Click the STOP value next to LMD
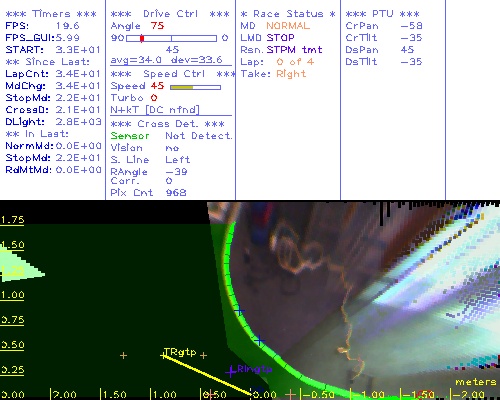500x400 pixels. coord(280,38)
